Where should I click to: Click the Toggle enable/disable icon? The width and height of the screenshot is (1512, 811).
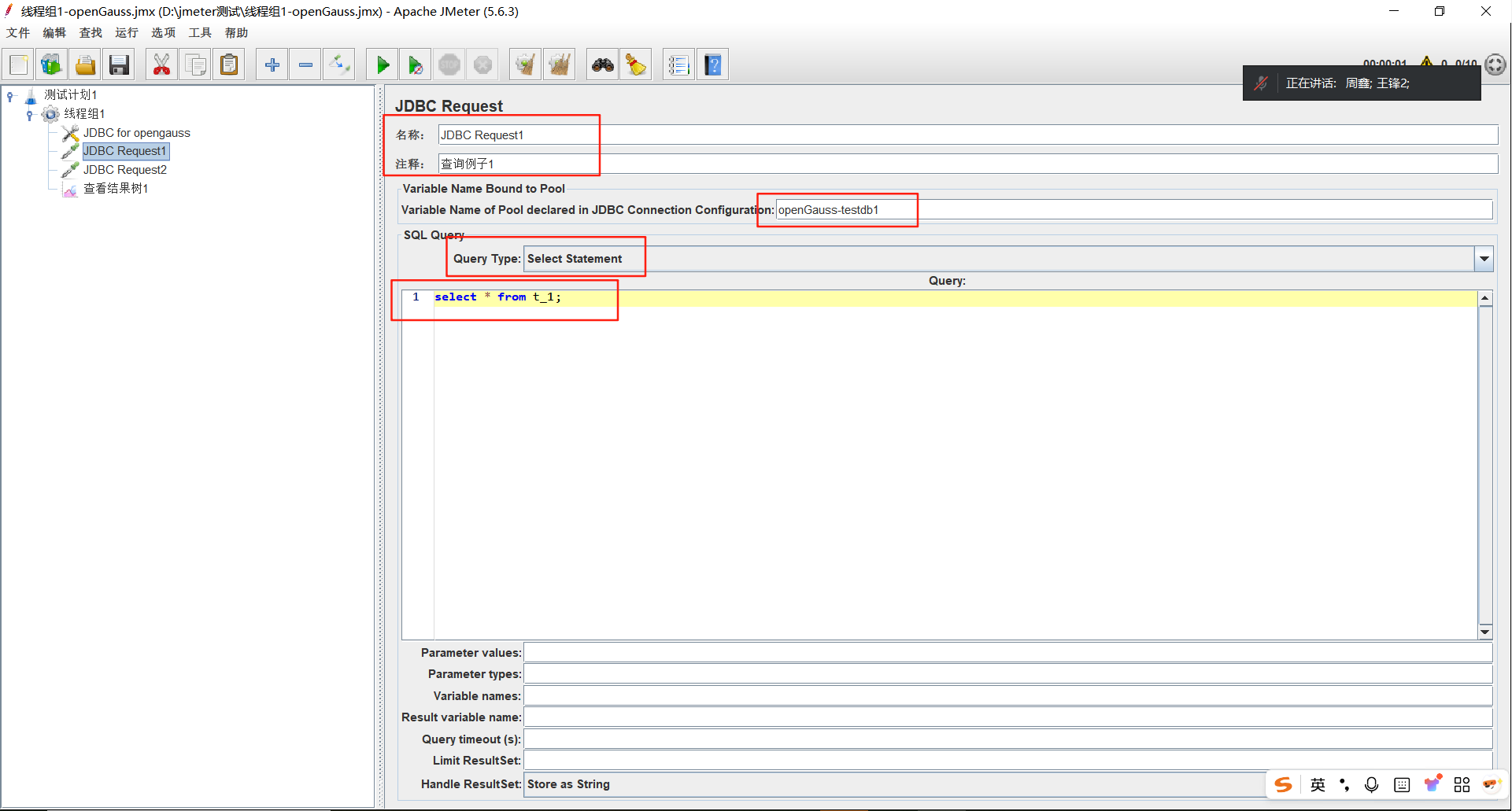click(x=339, y=65)
